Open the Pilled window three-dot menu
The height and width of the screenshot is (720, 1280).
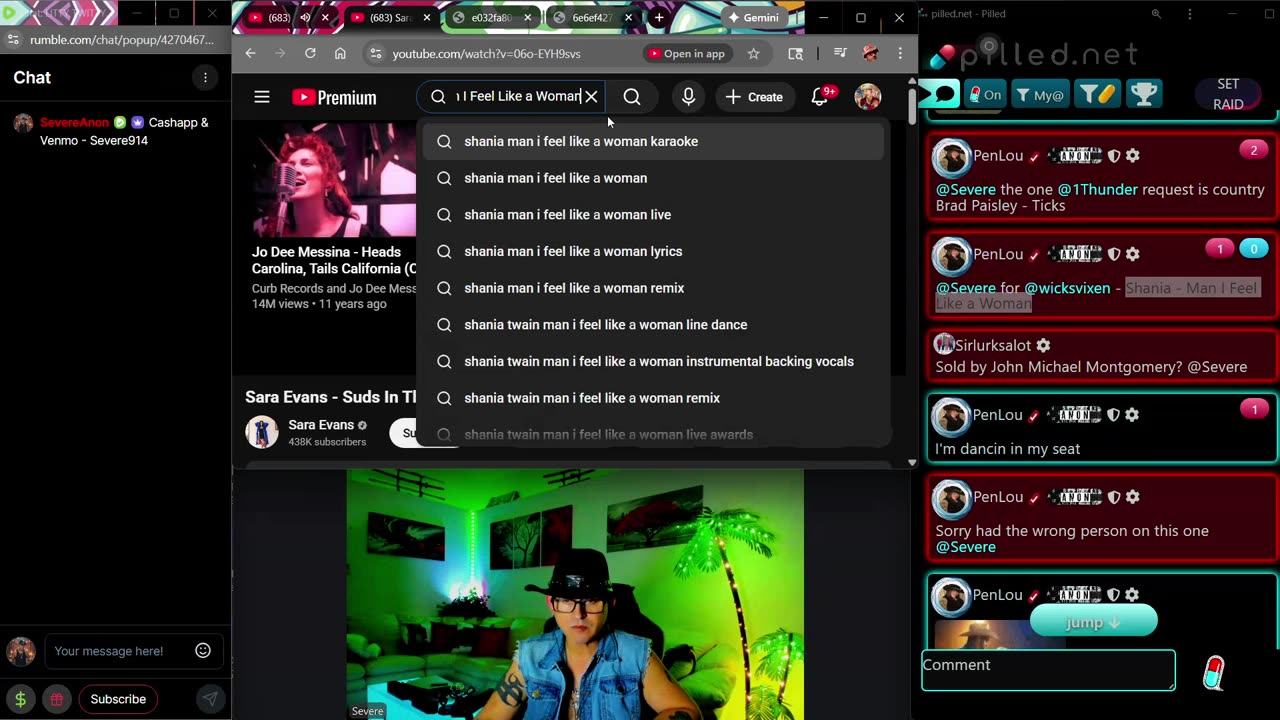tap(1189, 14)
